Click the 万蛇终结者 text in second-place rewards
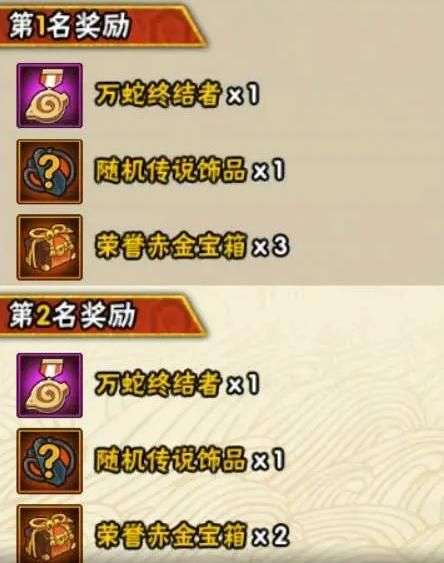 [158, 384]
